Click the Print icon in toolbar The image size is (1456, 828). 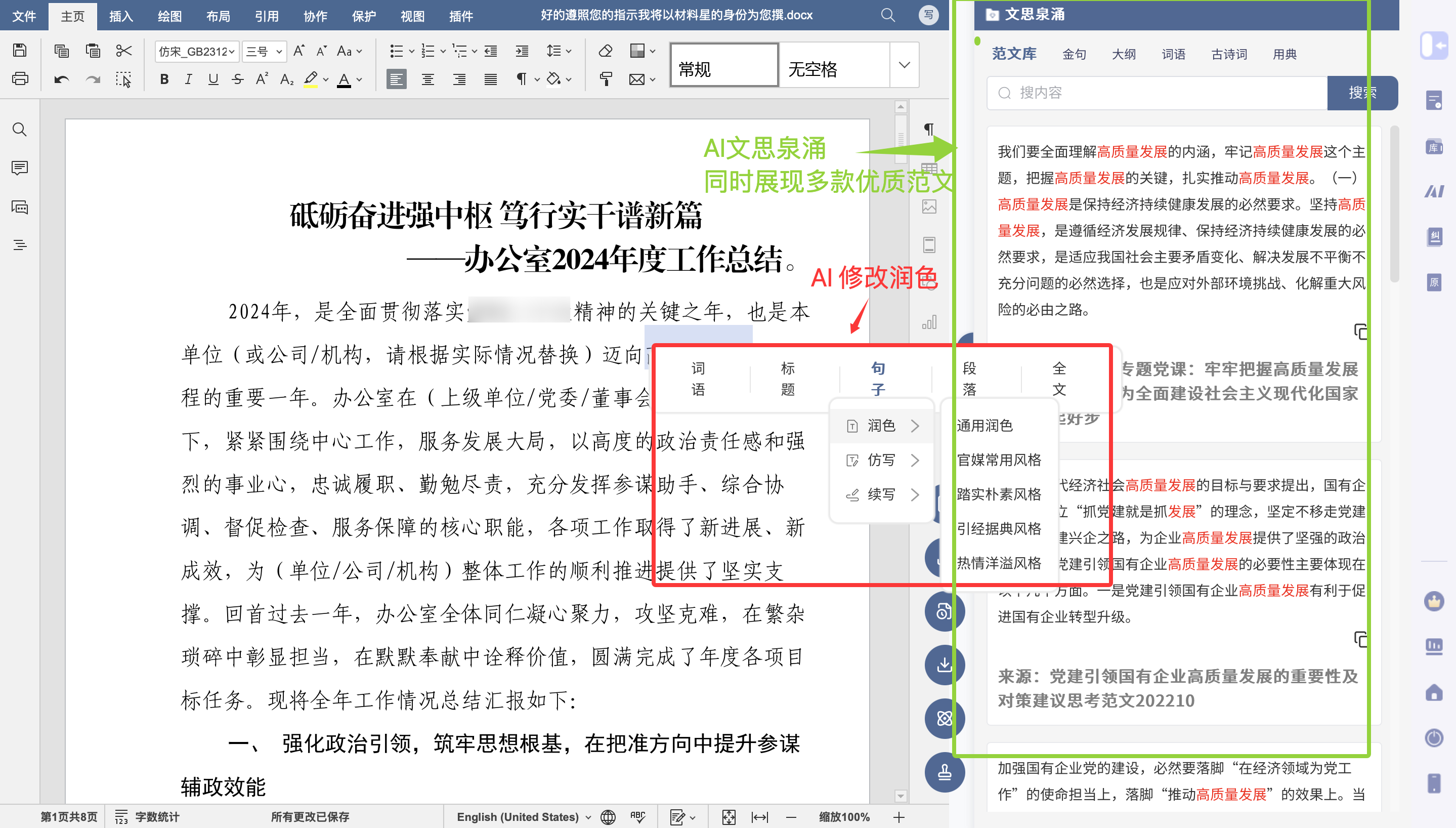coord(20,79)
